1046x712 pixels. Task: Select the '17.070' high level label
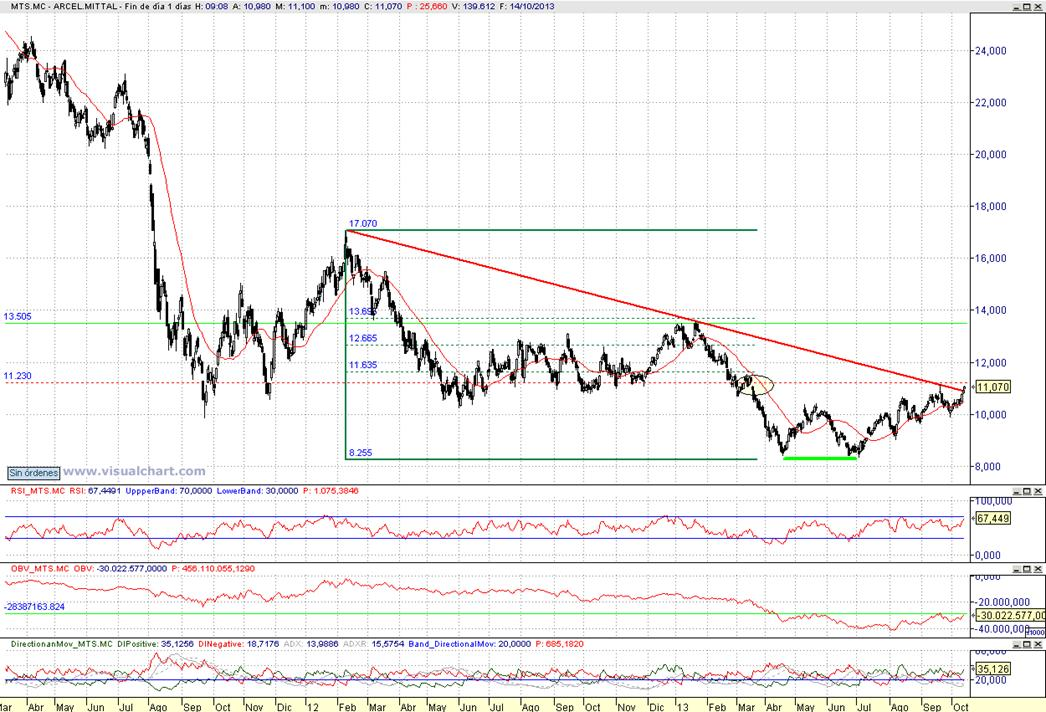click(363, 224)
